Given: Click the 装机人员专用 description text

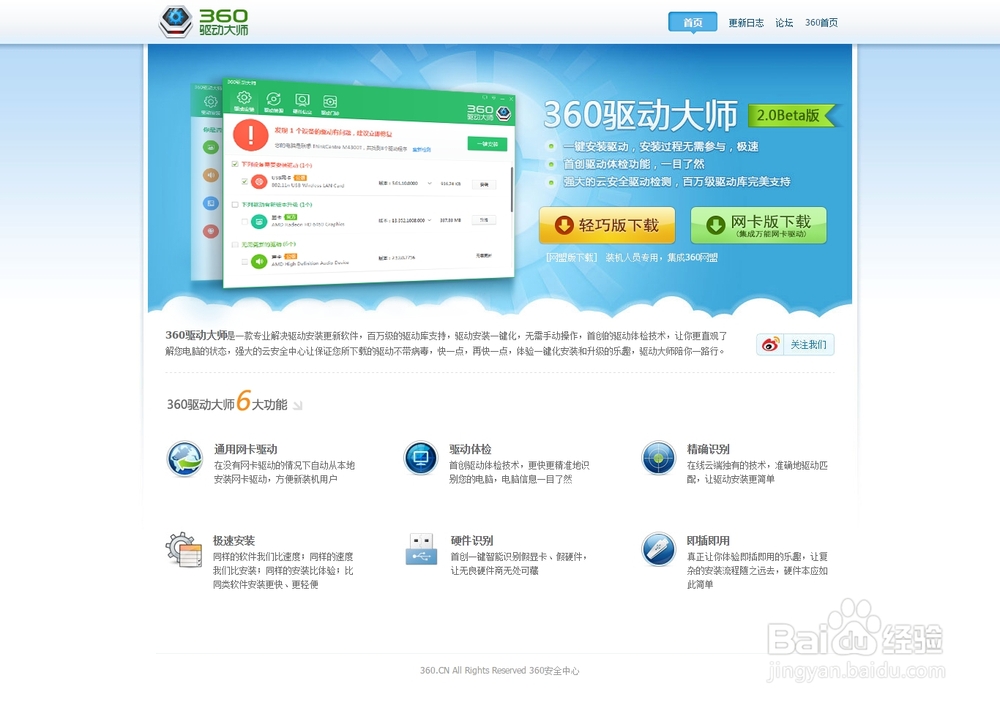Looking at the screenshot, I should pos(661,258).
